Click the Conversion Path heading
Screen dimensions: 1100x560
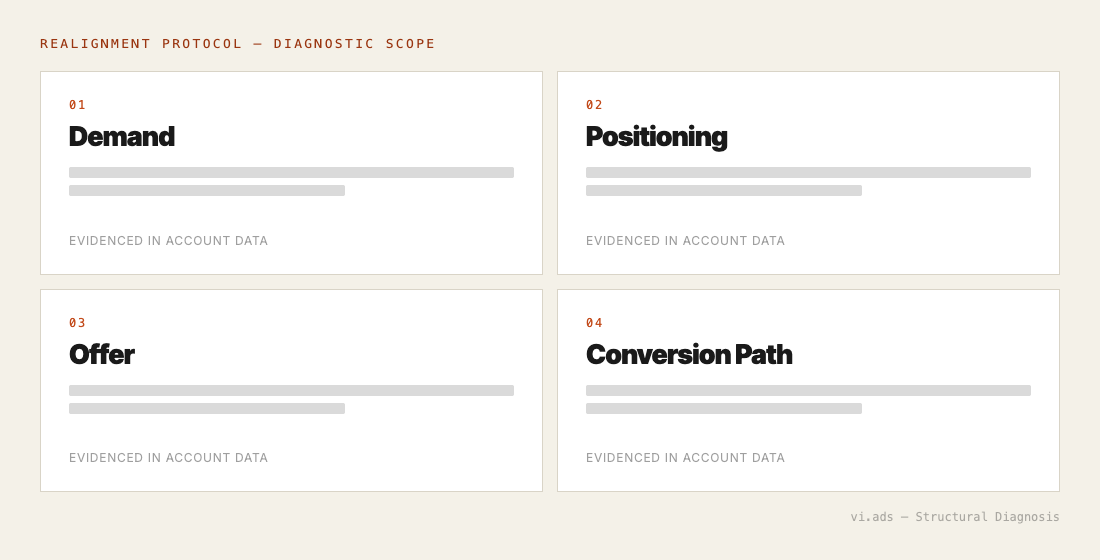(689, 354)
